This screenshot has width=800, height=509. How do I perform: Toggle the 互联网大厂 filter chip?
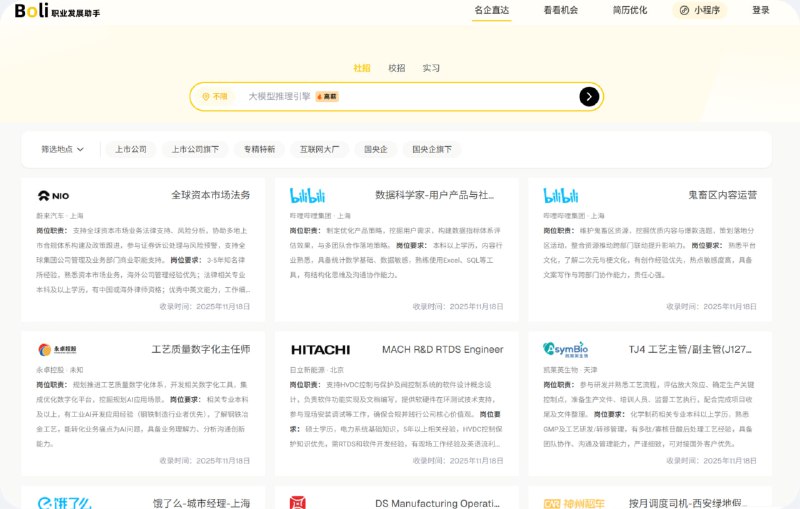(x=319, y=149)
